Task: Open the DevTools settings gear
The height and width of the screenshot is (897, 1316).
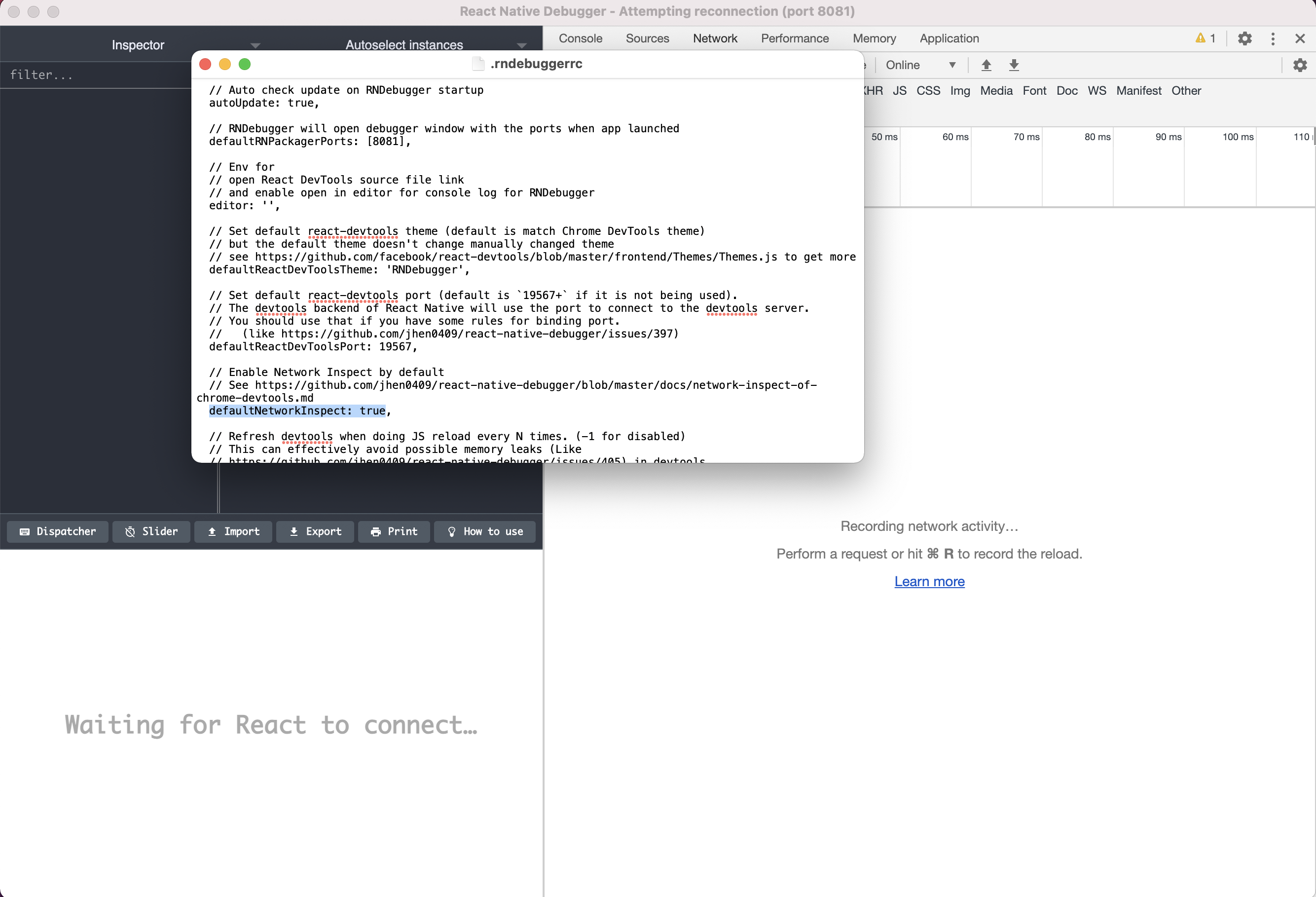Action: click(x=1244, y=38)
